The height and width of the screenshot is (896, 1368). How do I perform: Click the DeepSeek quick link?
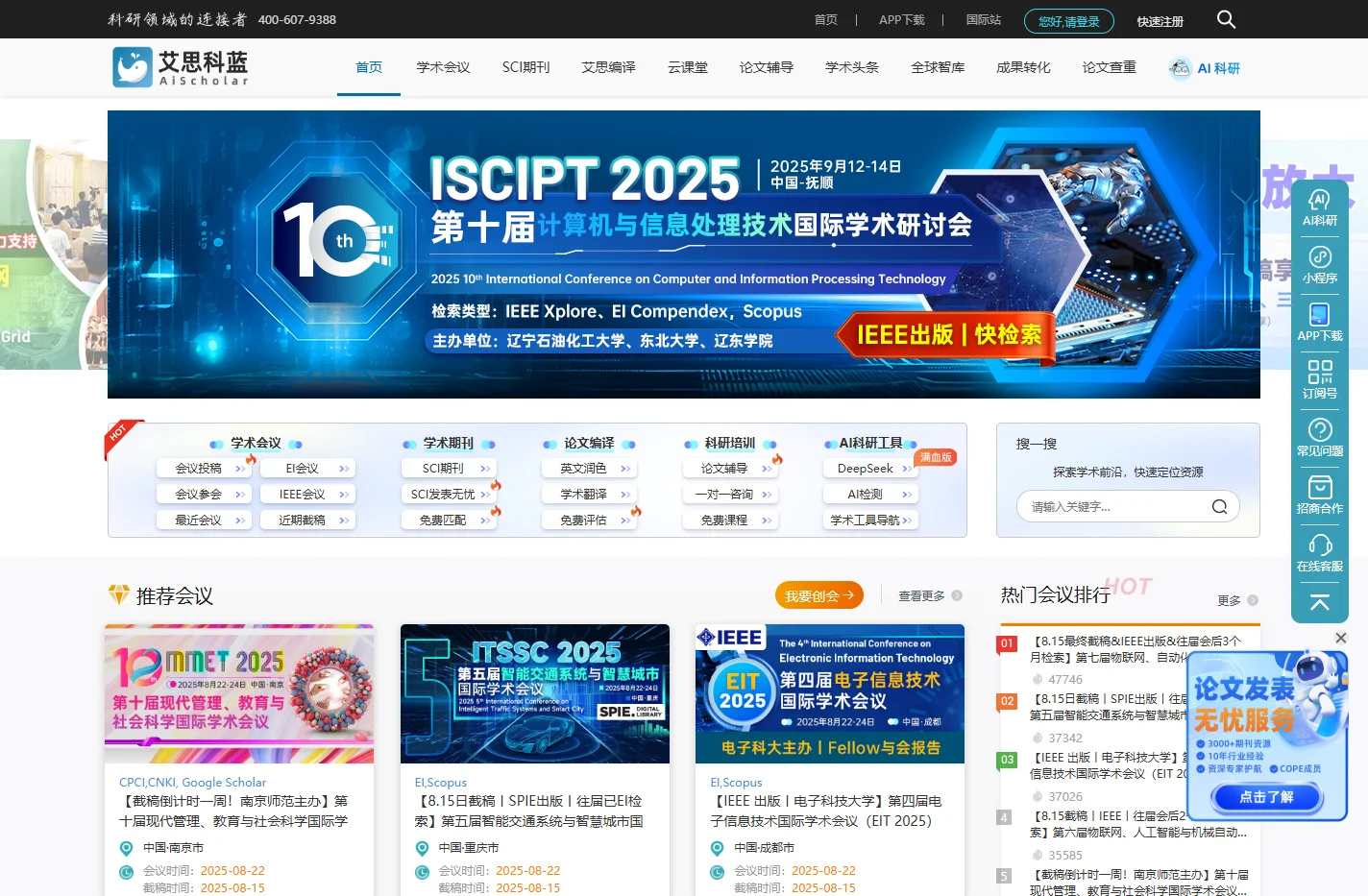(x=871, y=469)
